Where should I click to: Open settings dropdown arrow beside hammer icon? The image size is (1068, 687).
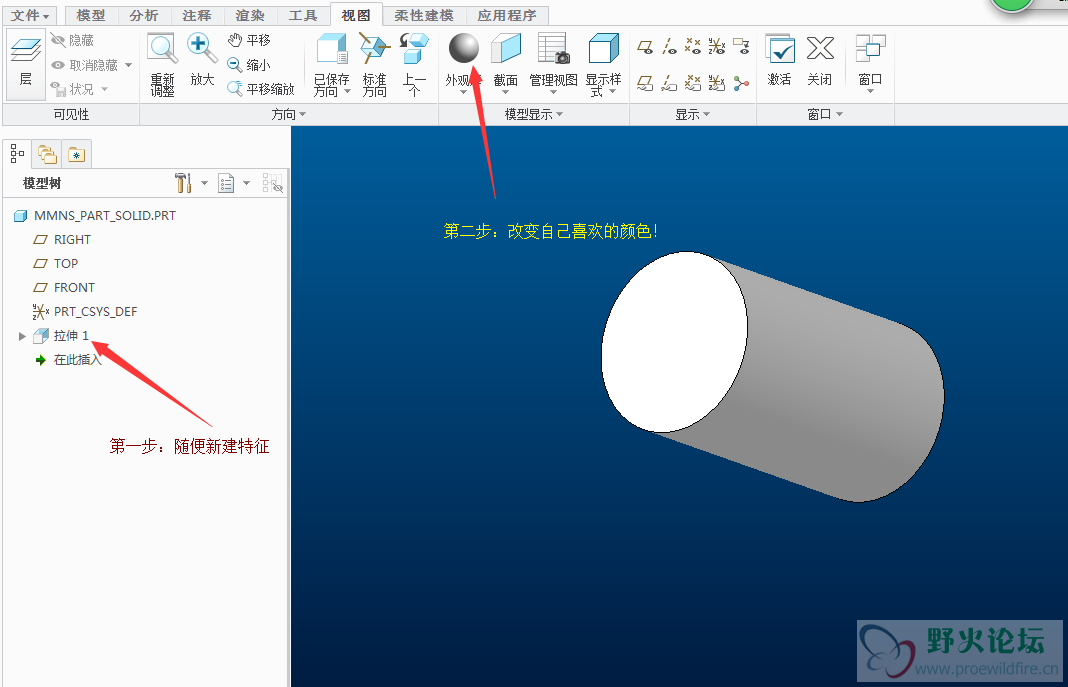coord(204,183)
